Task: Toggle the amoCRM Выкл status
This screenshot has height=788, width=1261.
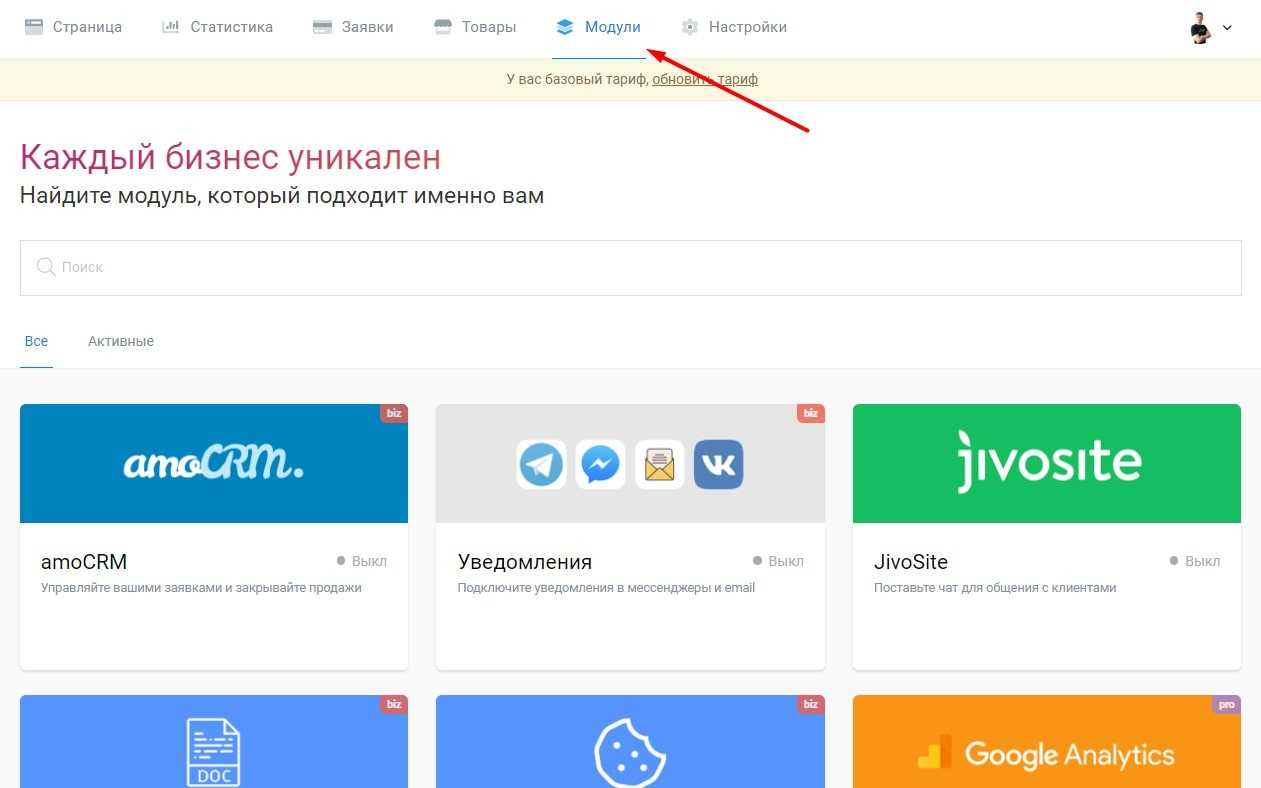Action: tap(362, 562)
